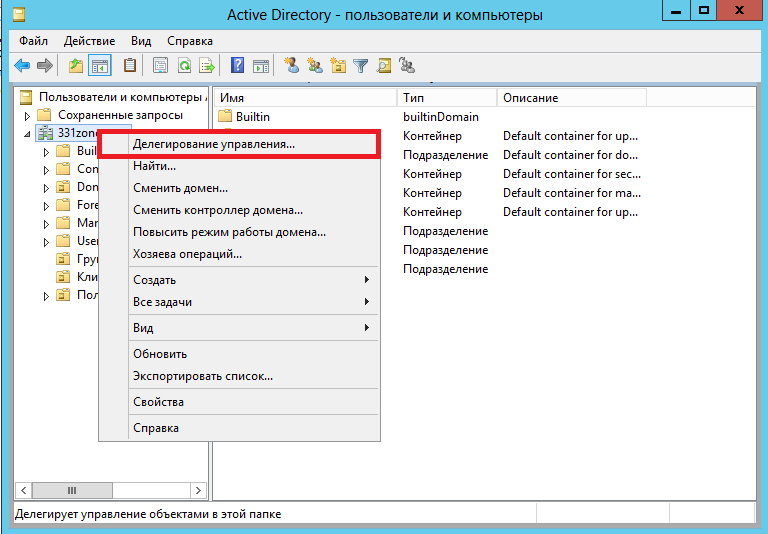The height and width of the screenshot is (534, 768).
Task: Click the Create new user icon
Action: point(291,66)
